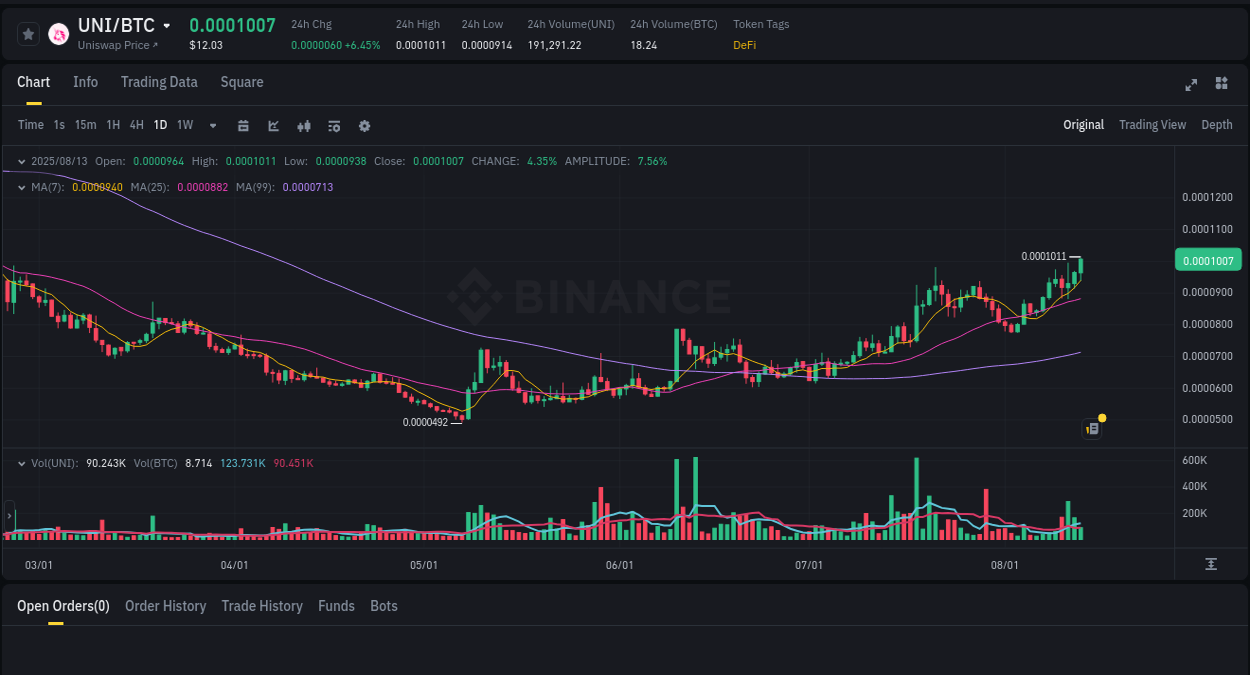Open the technical indicators icon

point(303,125)
